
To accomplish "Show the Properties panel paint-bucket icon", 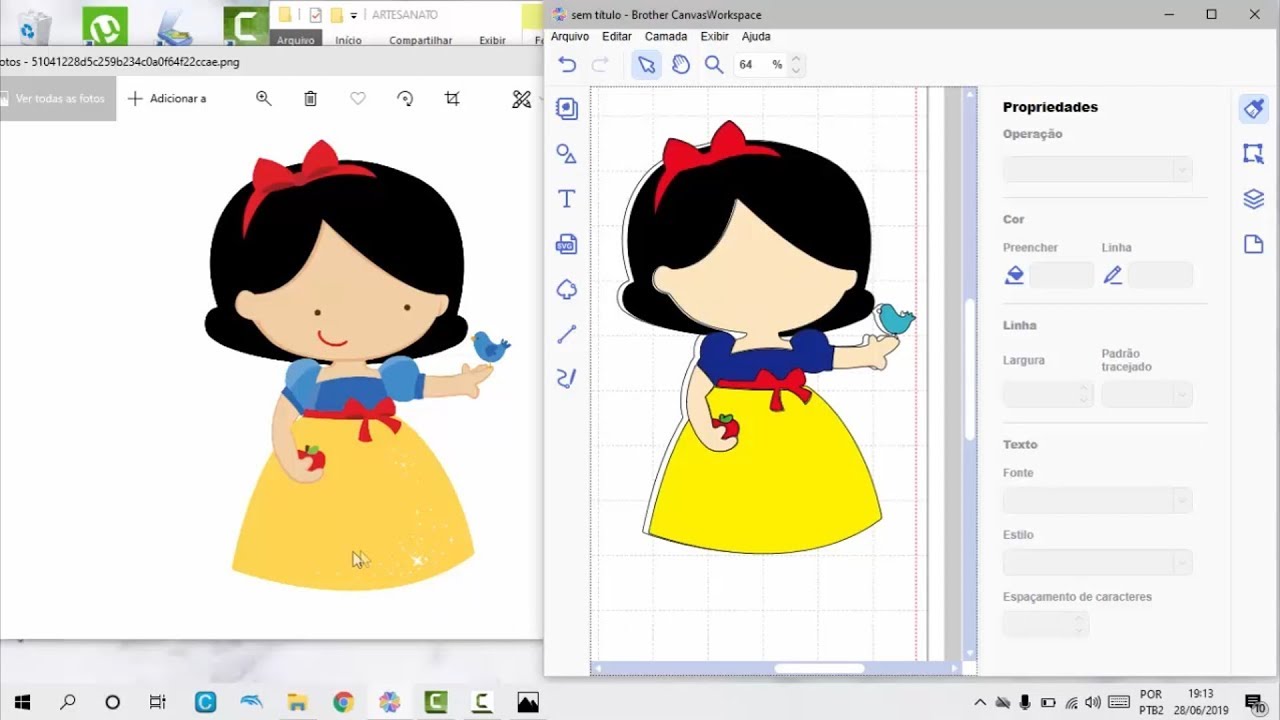I will click(1254, 109).
